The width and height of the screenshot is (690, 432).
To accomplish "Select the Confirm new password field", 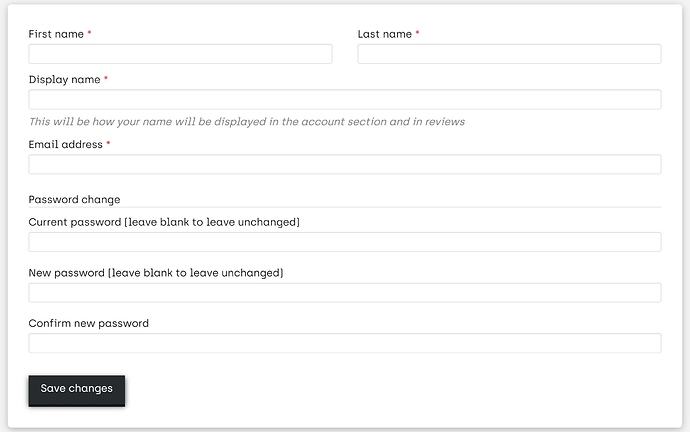I will [x=344, y=343].
